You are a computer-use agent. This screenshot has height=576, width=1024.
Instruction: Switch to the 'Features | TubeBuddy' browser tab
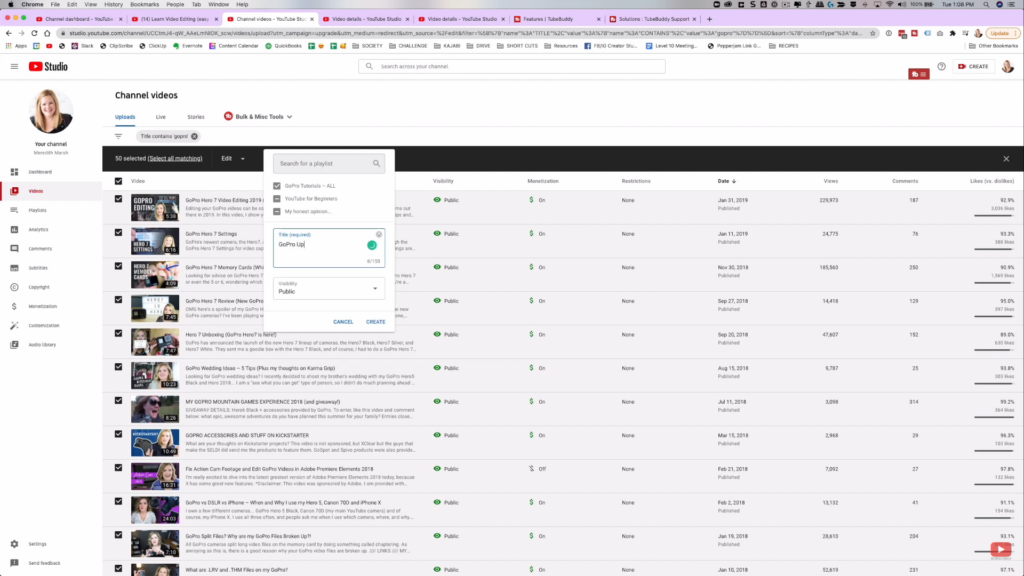pos(556,19)
